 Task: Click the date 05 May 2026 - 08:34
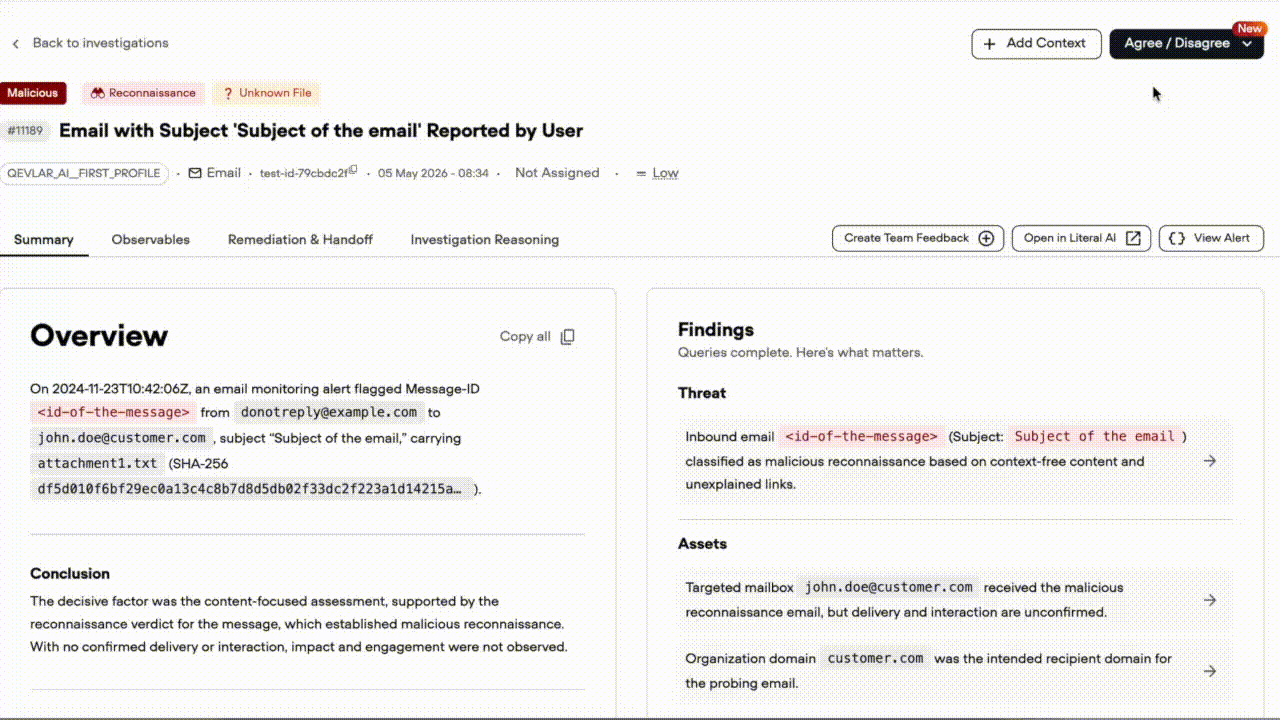click(x=433, y=173)
